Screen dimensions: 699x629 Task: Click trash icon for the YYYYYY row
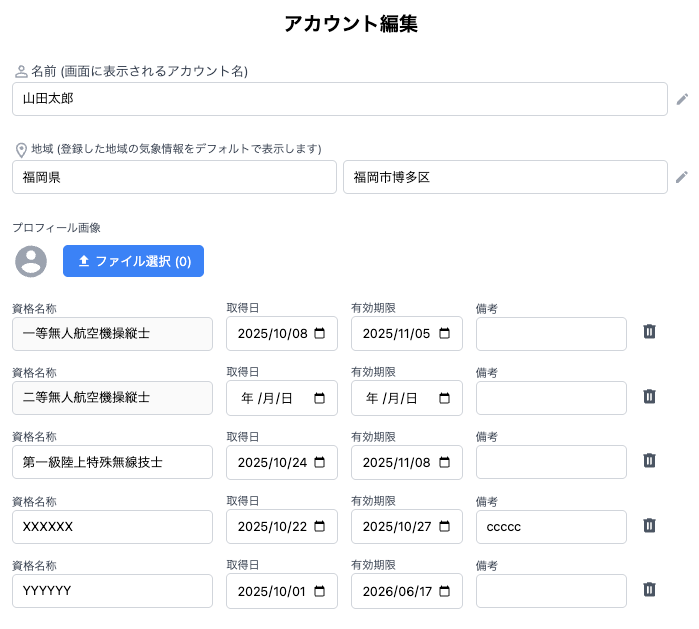(649, 590)
